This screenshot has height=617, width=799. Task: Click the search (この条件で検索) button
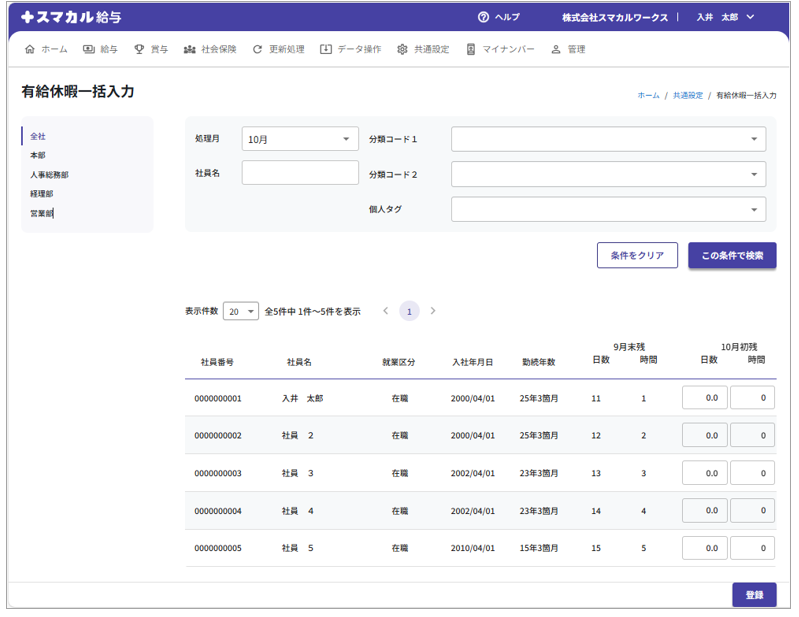coord(732,256)
